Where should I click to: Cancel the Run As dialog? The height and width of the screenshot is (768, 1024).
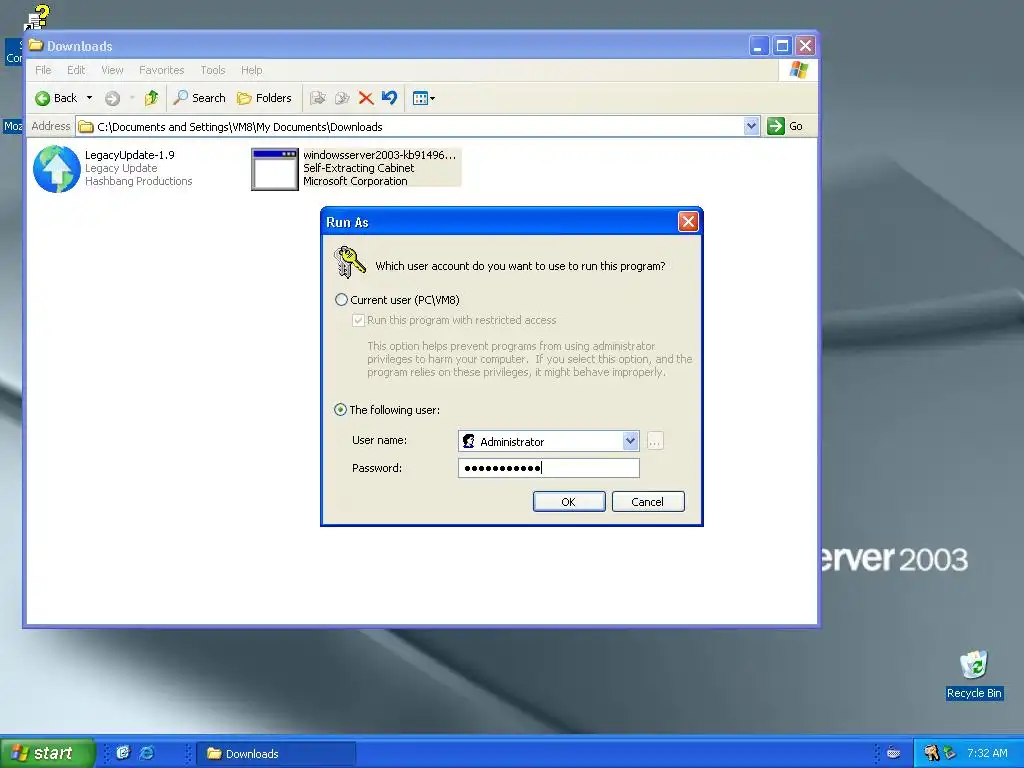point(648,502)
